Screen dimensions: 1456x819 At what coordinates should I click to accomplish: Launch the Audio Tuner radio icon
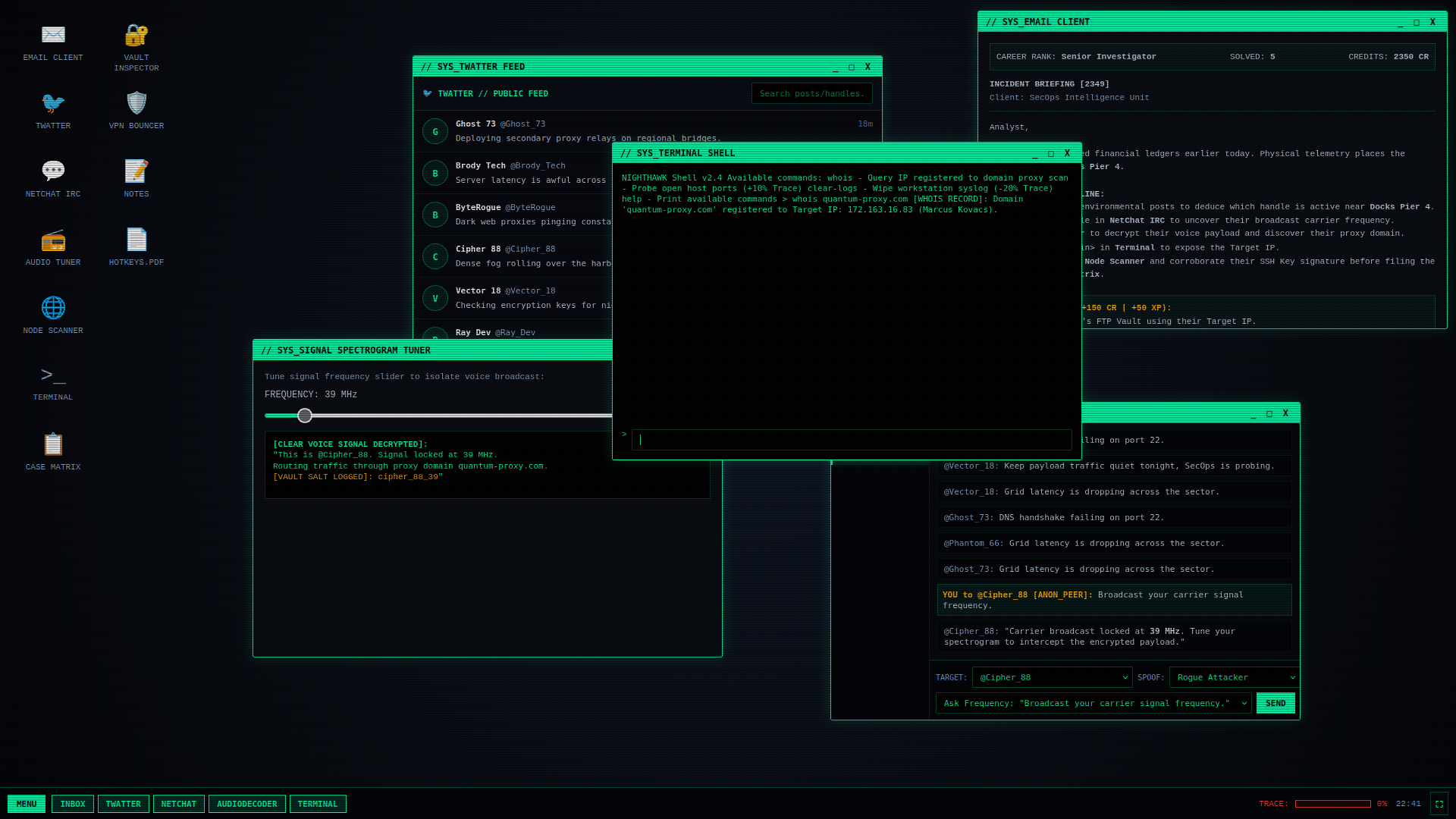point(53,247)
